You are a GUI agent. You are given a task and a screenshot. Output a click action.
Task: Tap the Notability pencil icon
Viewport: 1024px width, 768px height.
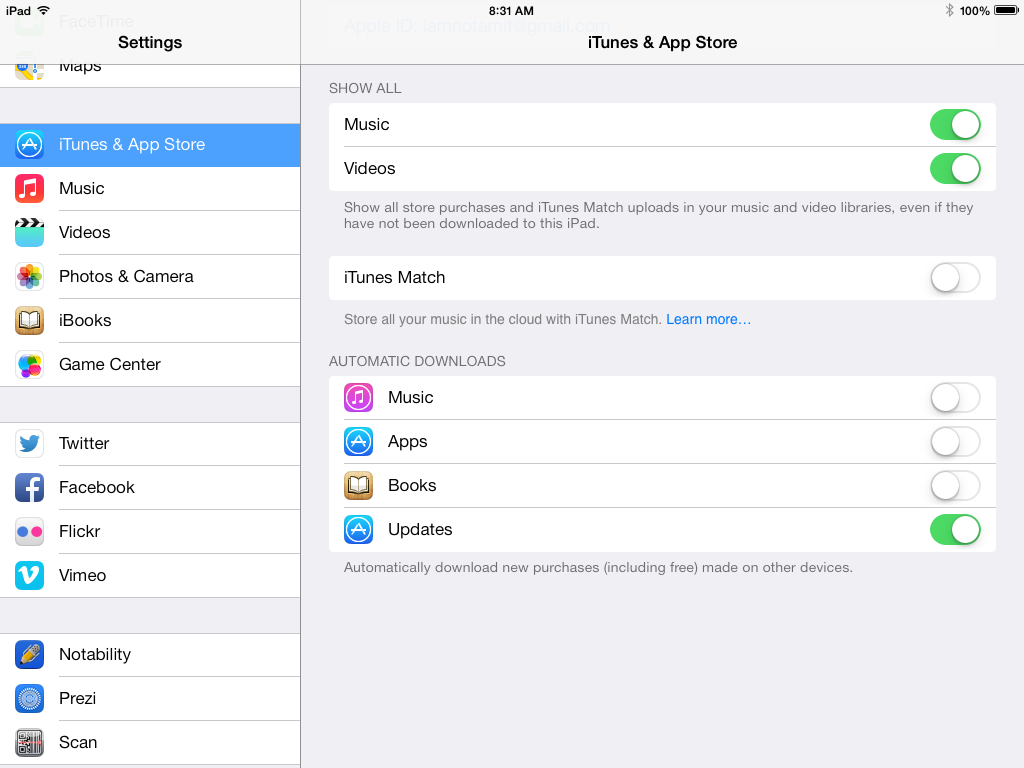pos(30,654)
